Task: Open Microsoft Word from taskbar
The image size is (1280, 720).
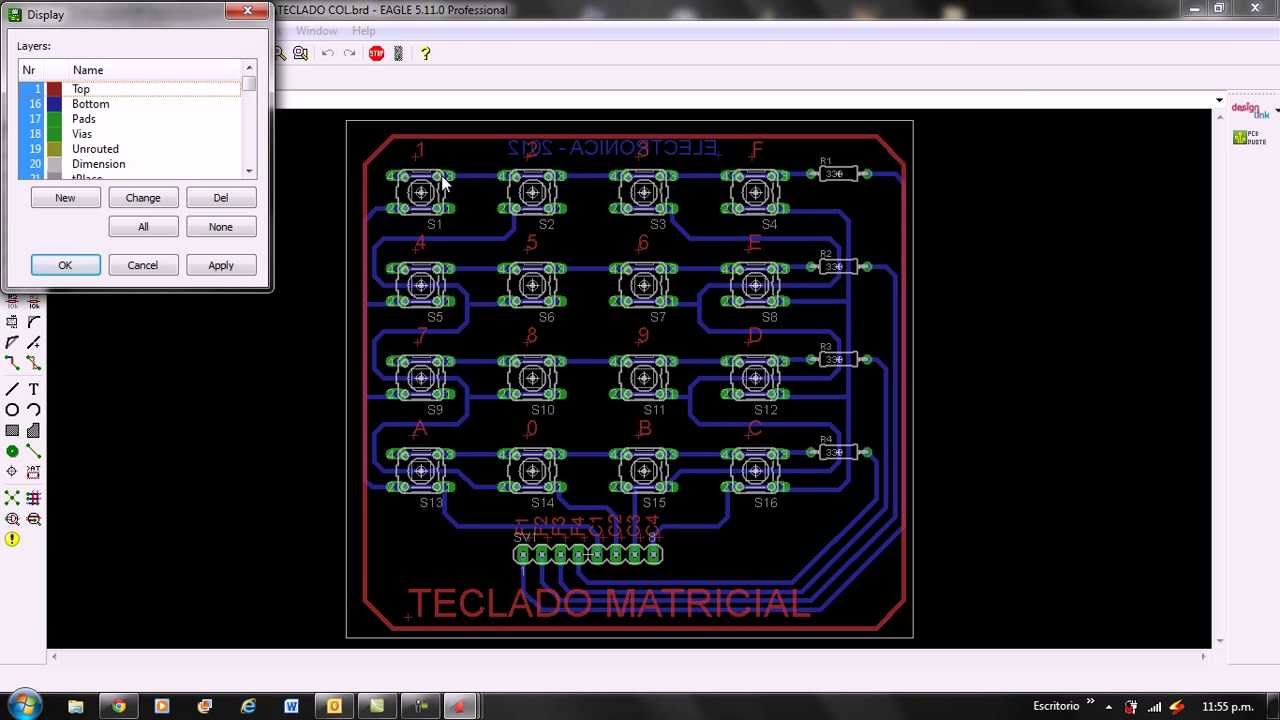Action: click(291, 707)
